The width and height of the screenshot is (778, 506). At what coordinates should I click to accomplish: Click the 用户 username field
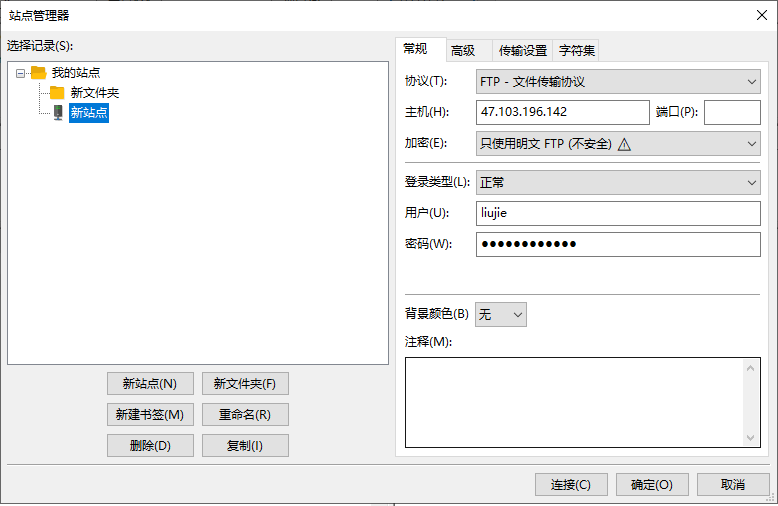point(618,213)
